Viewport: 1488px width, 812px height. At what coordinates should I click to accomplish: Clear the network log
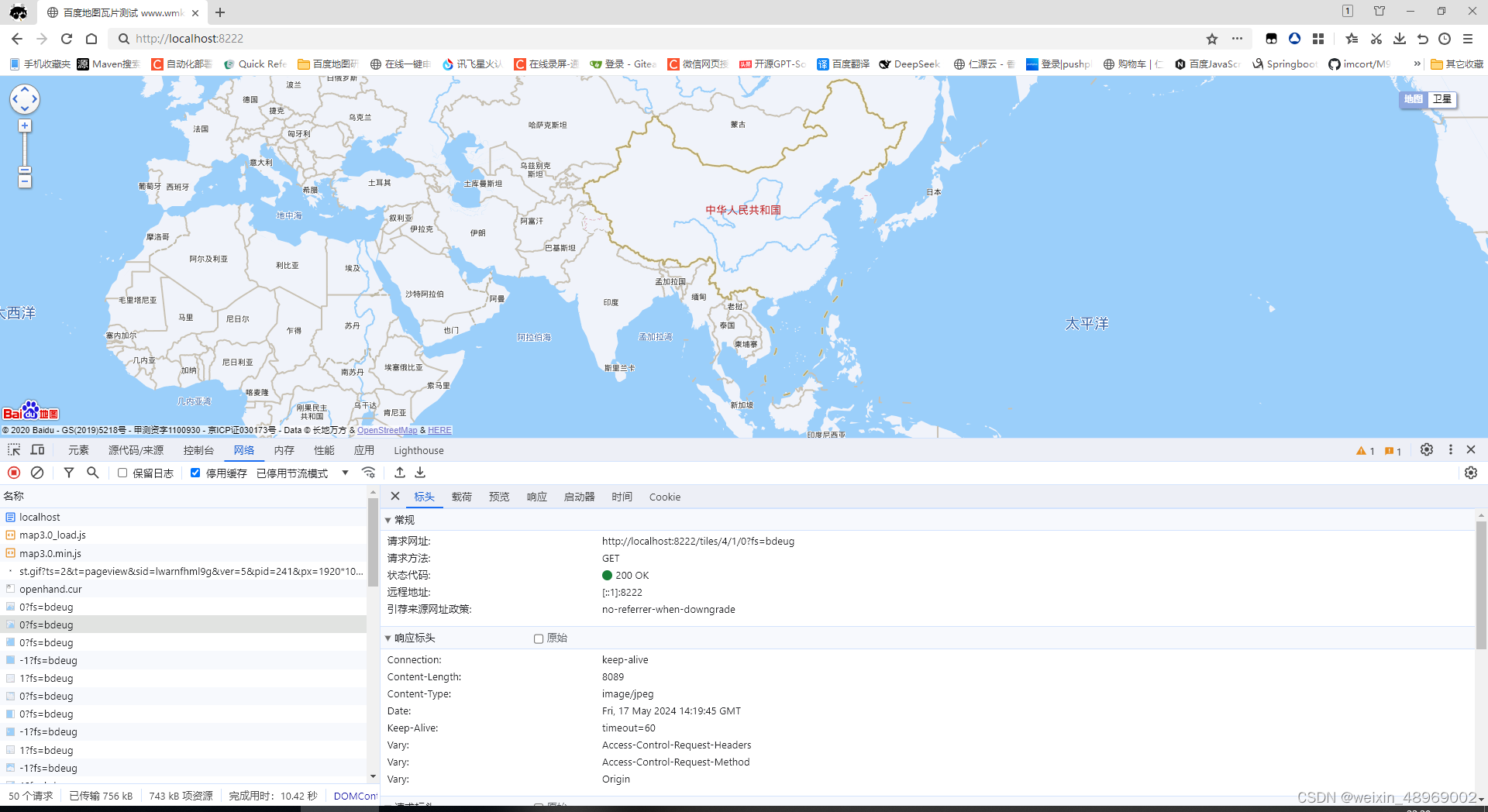[37, 473]
